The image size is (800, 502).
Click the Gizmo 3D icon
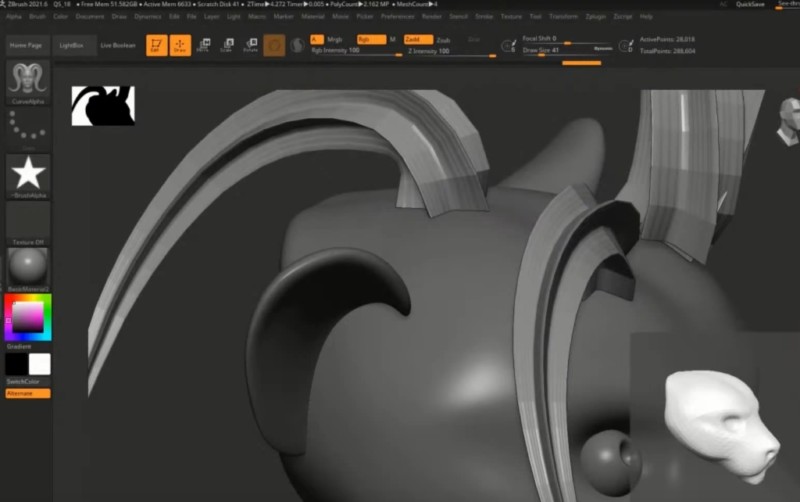[x=274, y=45]
